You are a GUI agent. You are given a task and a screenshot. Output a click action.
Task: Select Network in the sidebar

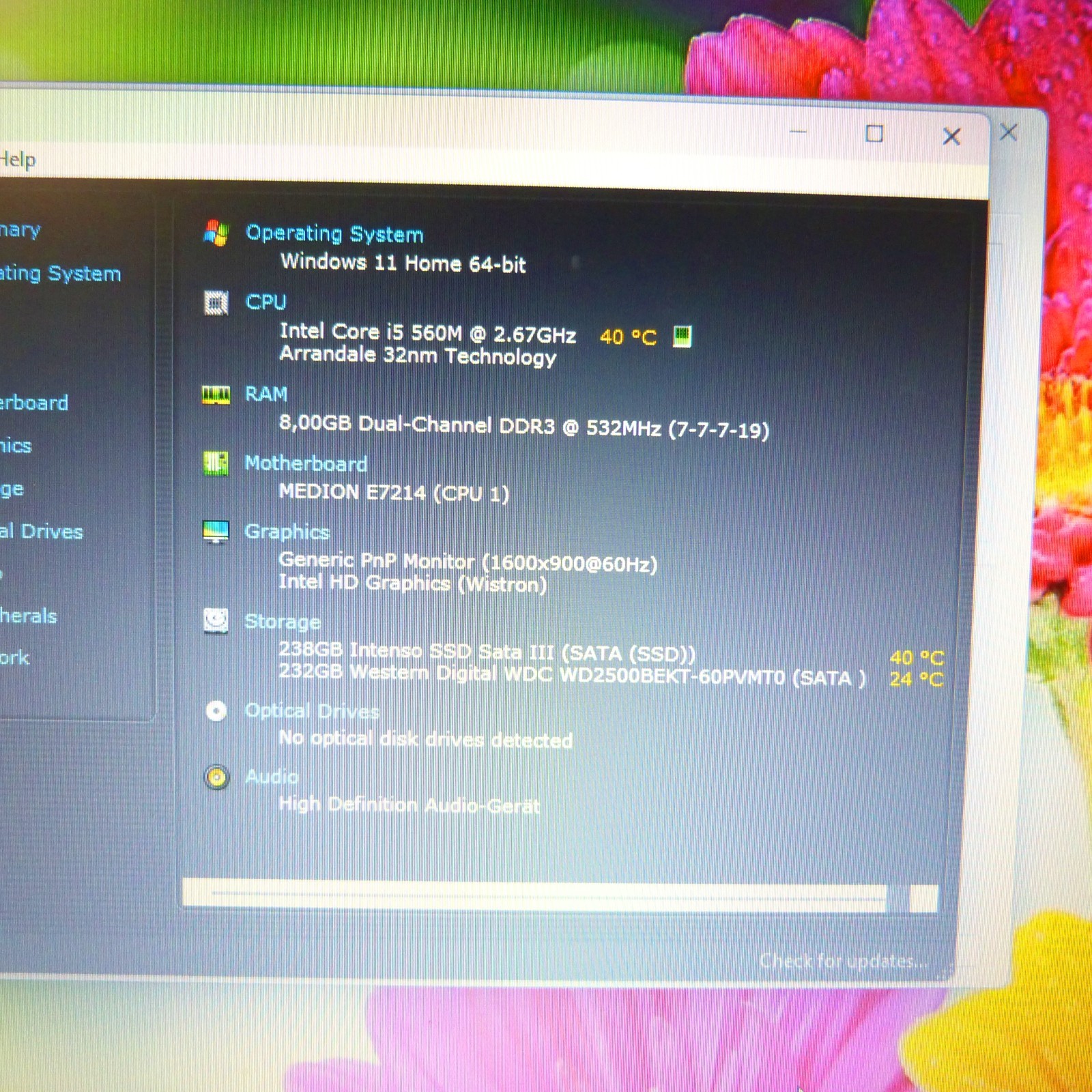click(14, 658)
